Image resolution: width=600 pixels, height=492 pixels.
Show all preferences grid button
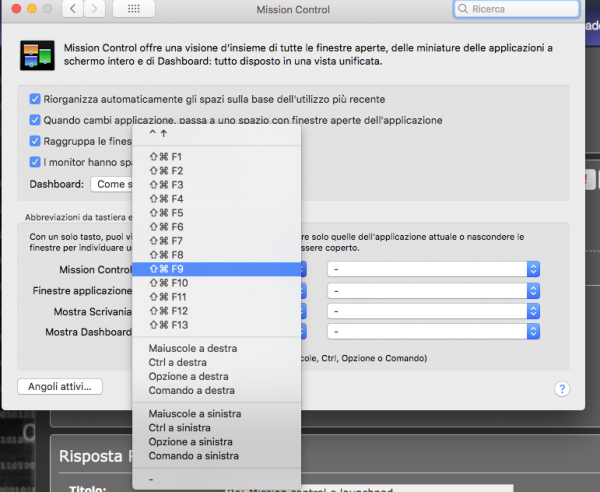pyautogui.click(x=134, y=9)
